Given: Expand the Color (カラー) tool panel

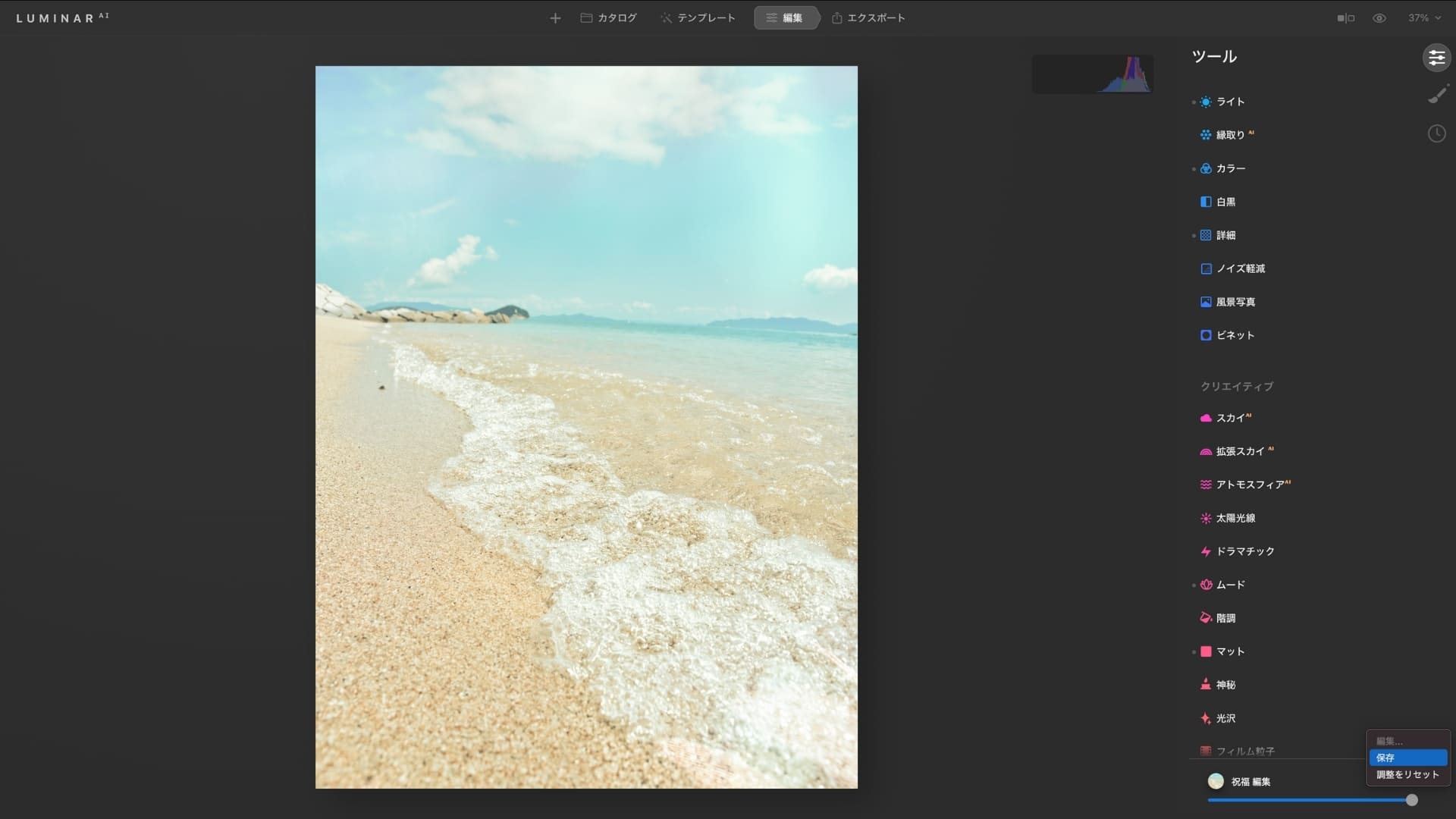Looking at the screenshot, I should (x=1230, y=168).
